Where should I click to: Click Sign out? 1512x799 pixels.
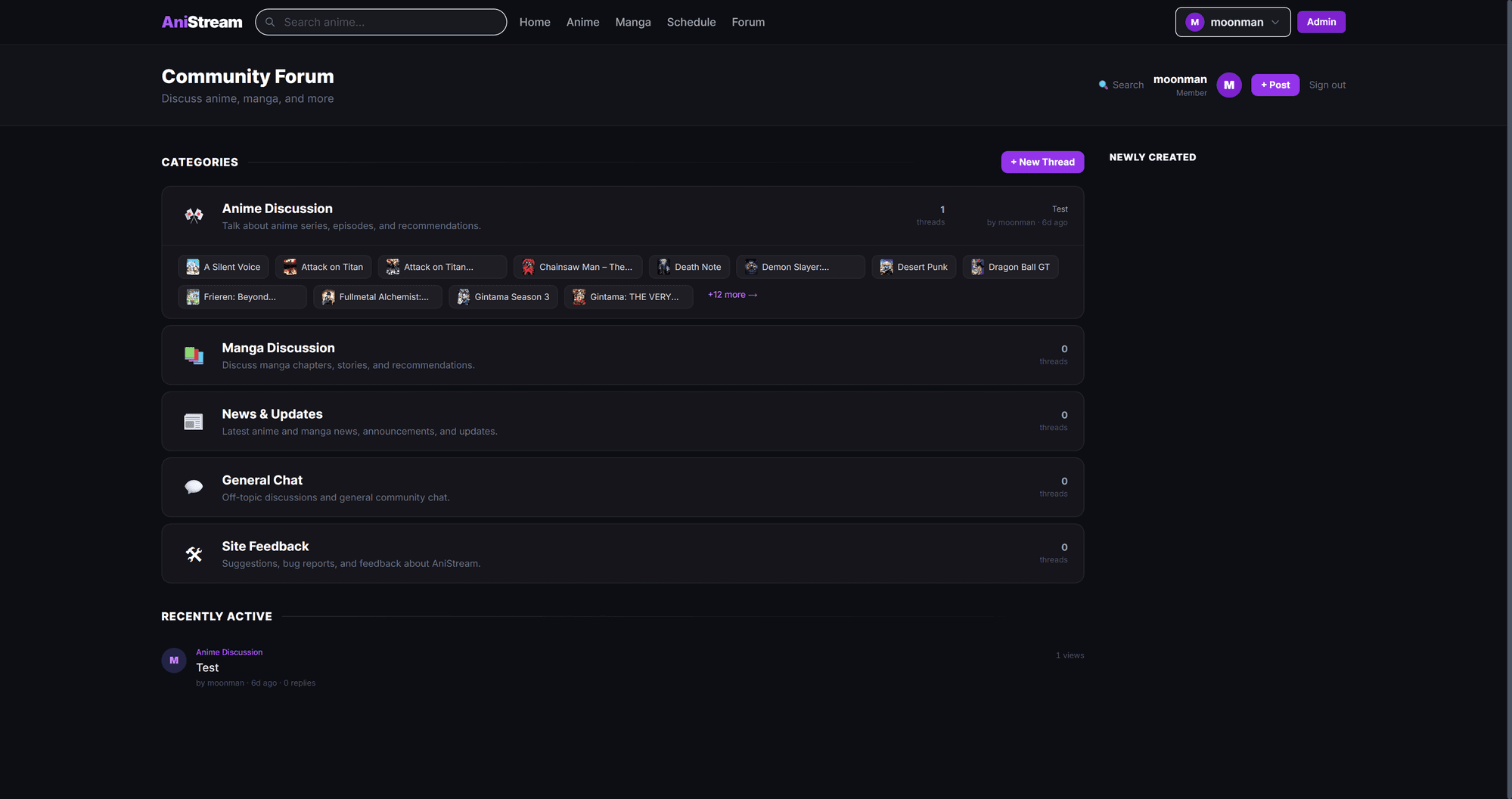point(1327,85)
